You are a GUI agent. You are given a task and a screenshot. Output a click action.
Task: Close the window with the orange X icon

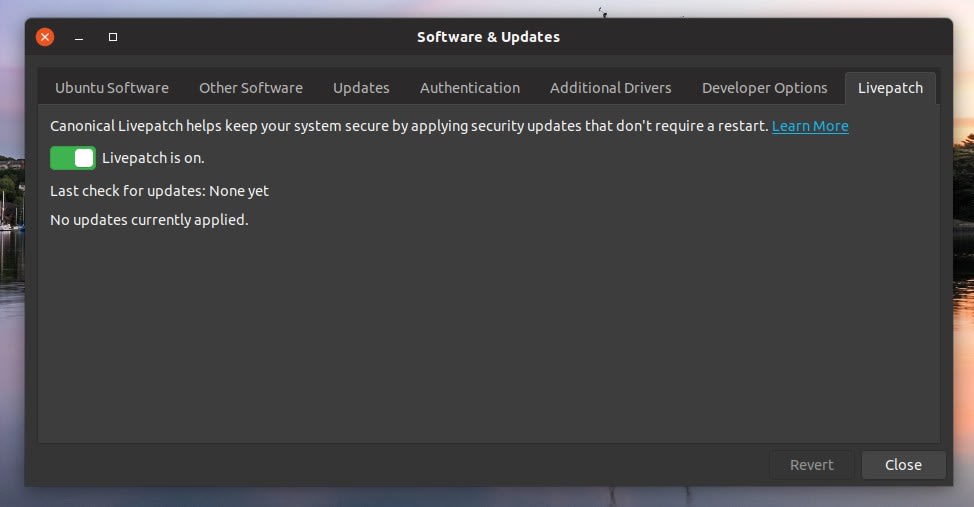click(x=45, y=37)
